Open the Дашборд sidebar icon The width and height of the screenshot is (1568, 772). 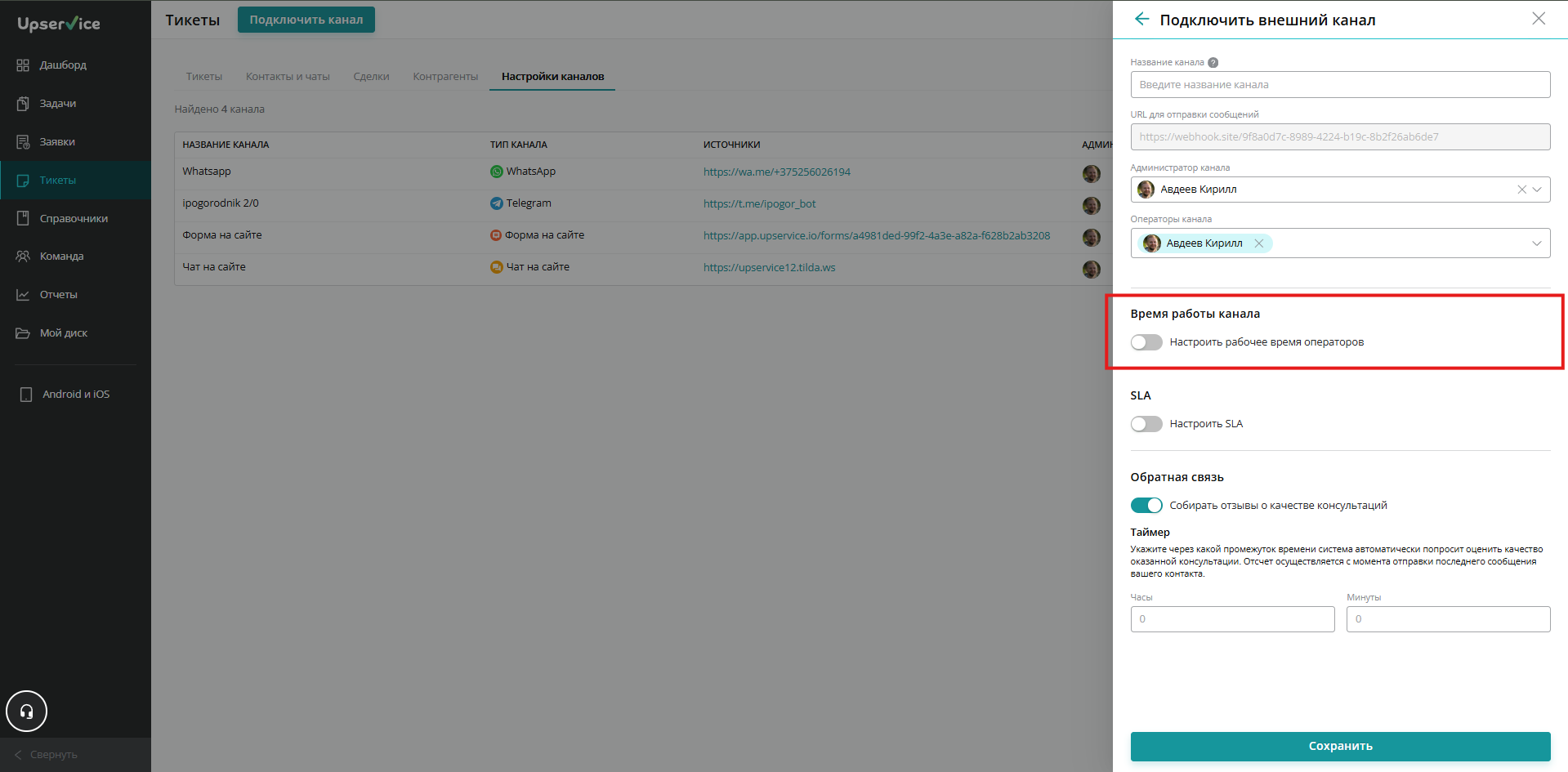(23, 65)
